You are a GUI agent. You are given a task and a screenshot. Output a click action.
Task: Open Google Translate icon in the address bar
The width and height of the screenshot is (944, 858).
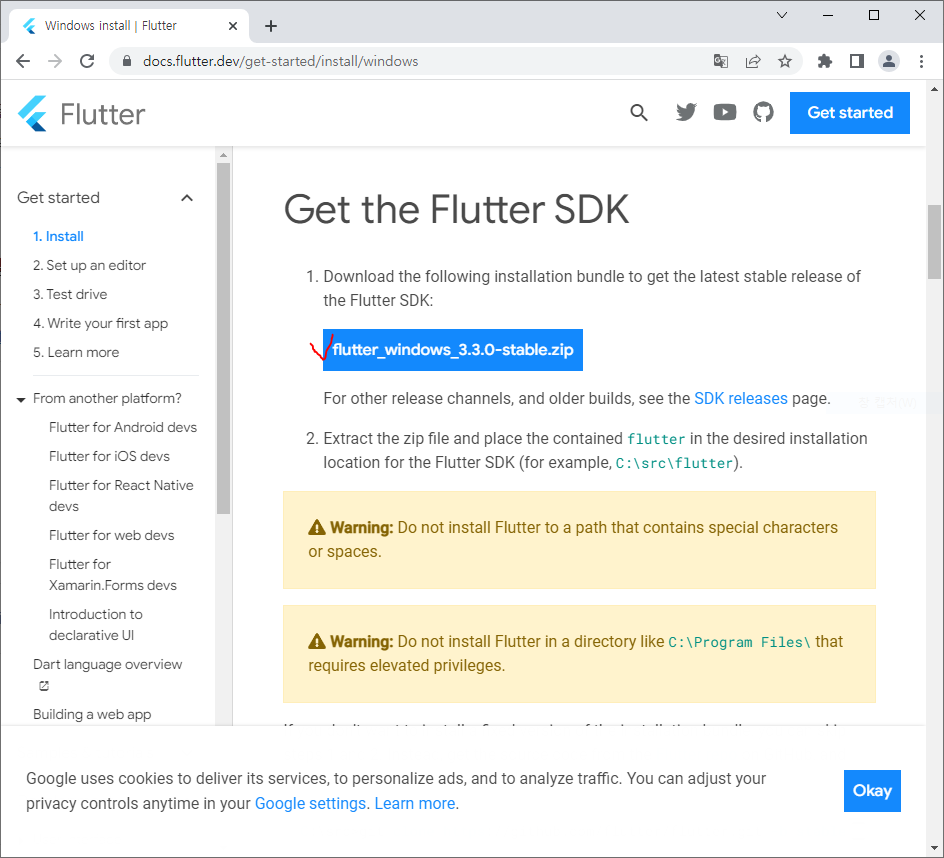pos(720,61)
